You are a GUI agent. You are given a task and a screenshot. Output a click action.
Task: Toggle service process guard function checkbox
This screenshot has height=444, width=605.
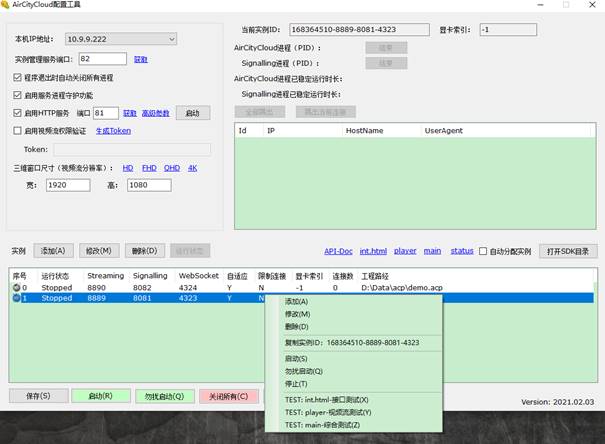point(17,95)
